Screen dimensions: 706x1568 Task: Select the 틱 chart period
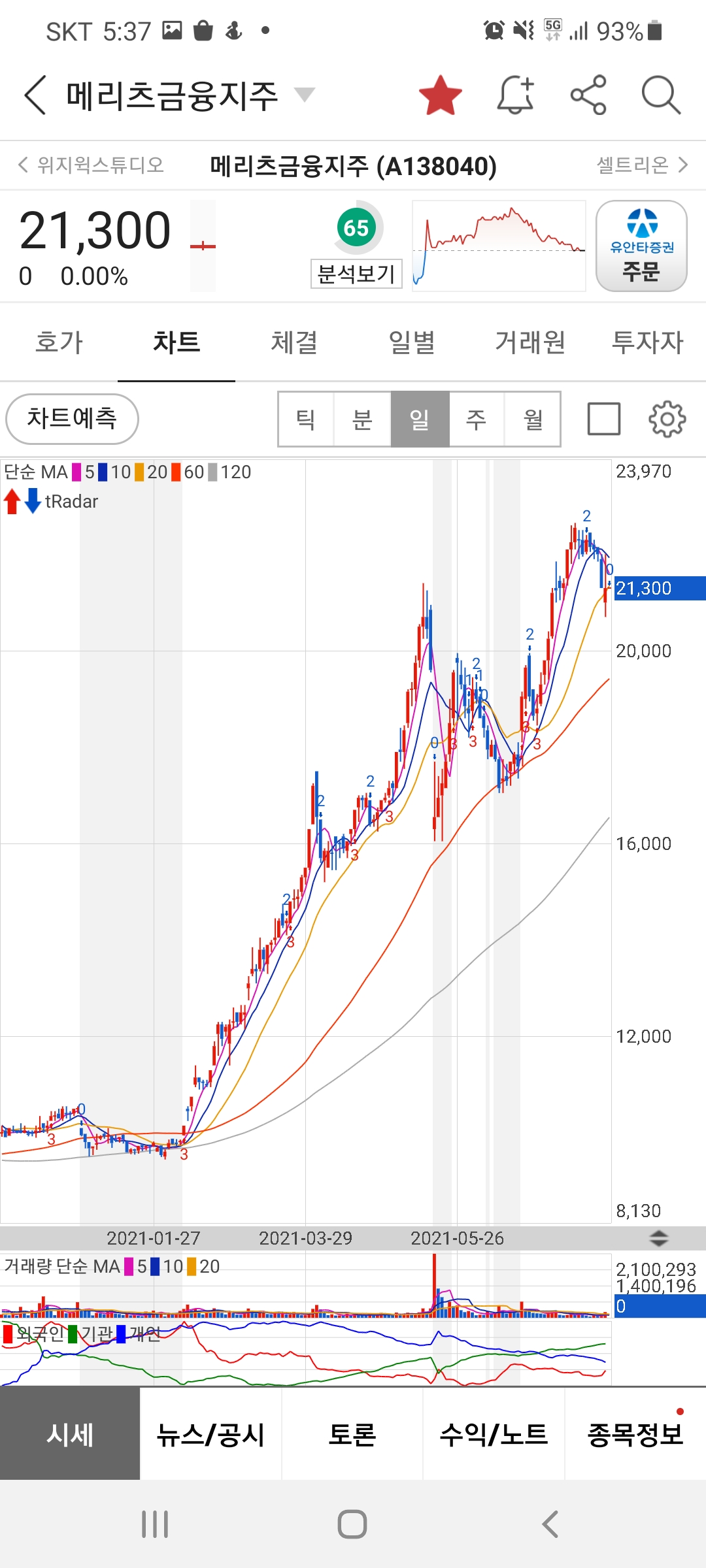point(306,419)
